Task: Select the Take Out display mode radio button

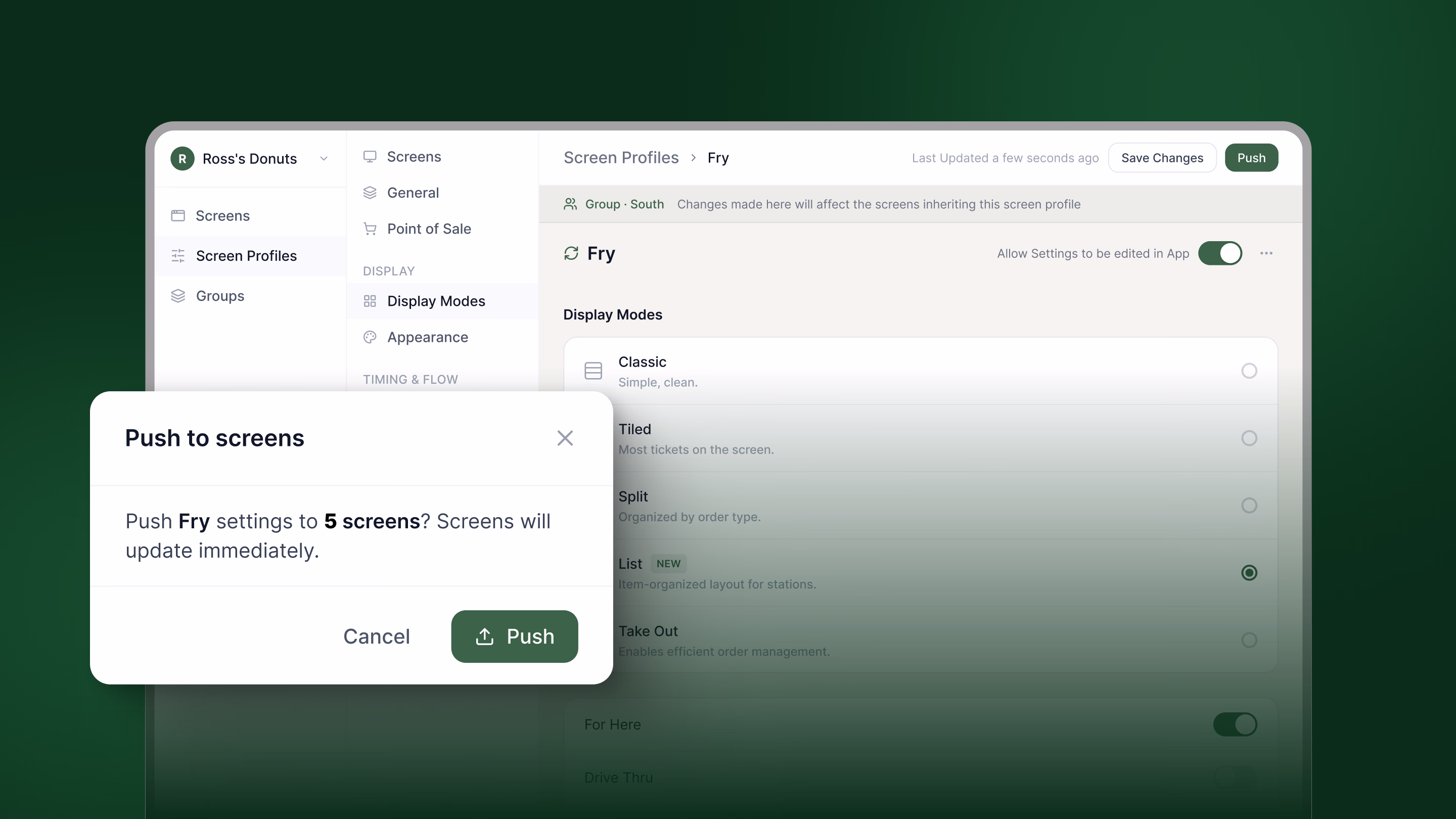Action: pyautogui.click(x=1249, y=640)
